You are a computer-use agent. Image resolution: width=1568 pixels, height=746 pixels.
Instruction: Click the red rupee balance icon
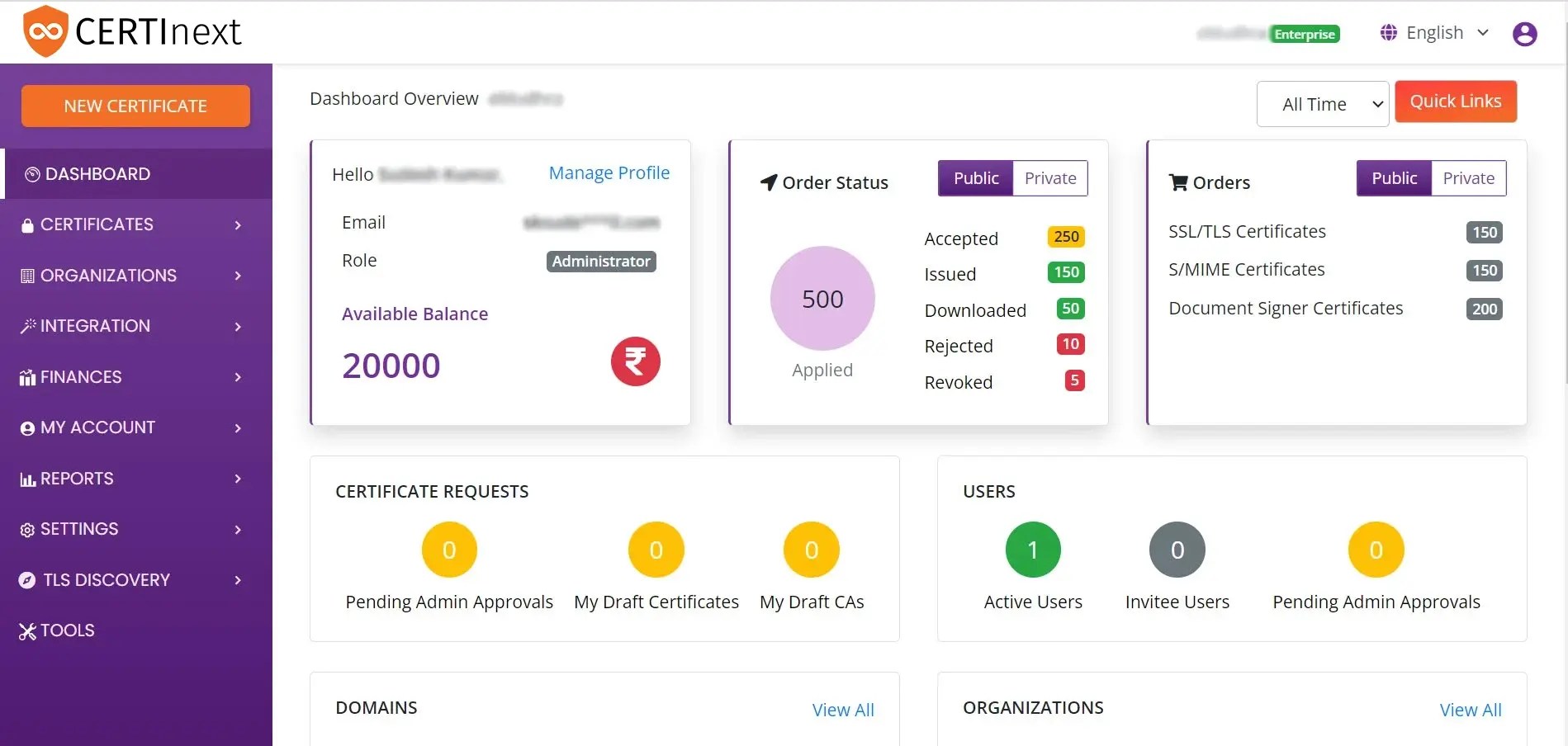pos(635,361)
